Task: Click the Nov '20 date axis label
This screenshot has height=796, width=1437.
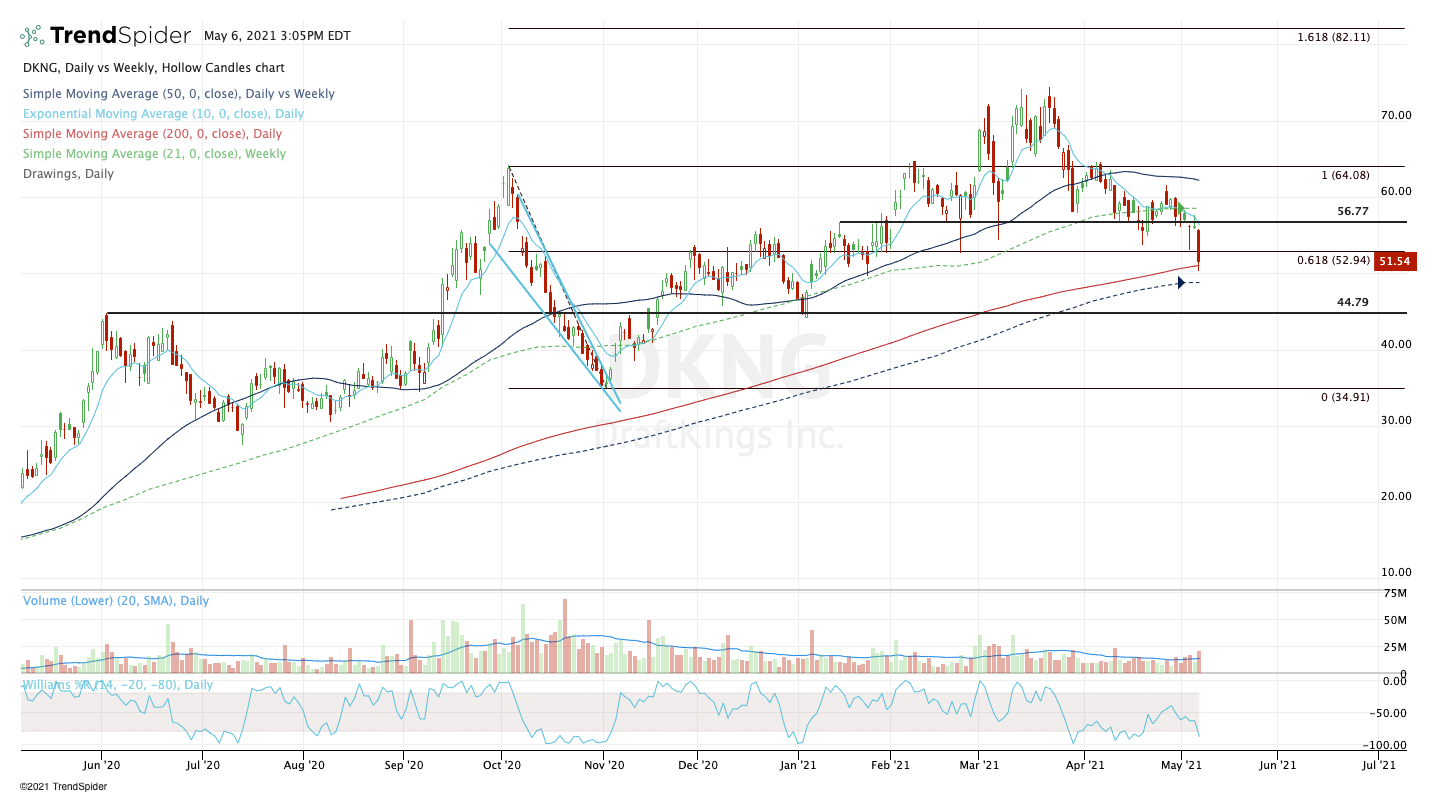Action: coord(604,766)
